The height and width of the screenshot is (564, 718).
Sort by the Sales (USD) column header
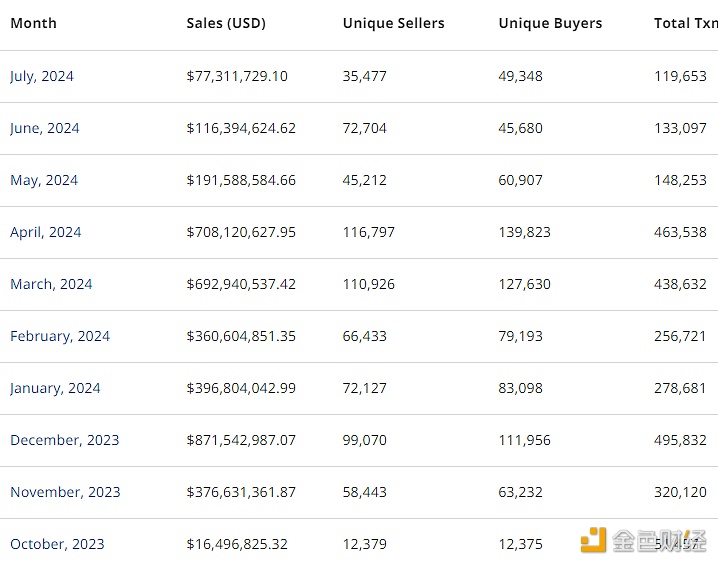click(x=226, y=23)
